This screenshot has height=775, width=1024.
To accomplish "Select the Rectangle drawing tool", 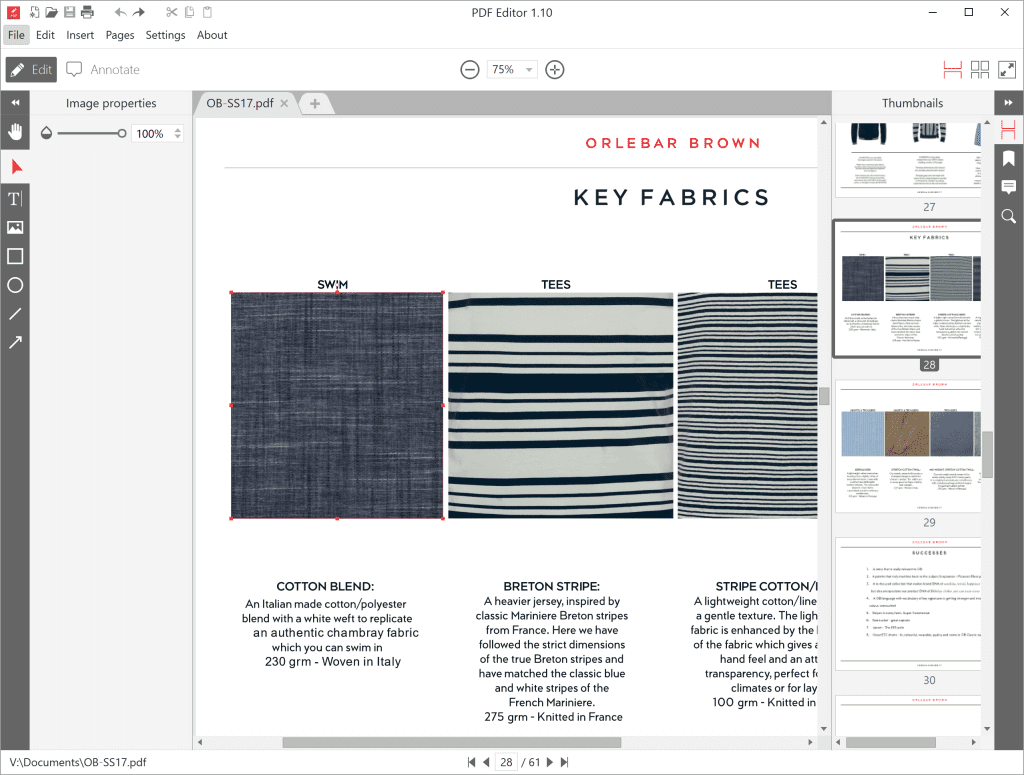I will pyautogui.click(x=14, y=256).
